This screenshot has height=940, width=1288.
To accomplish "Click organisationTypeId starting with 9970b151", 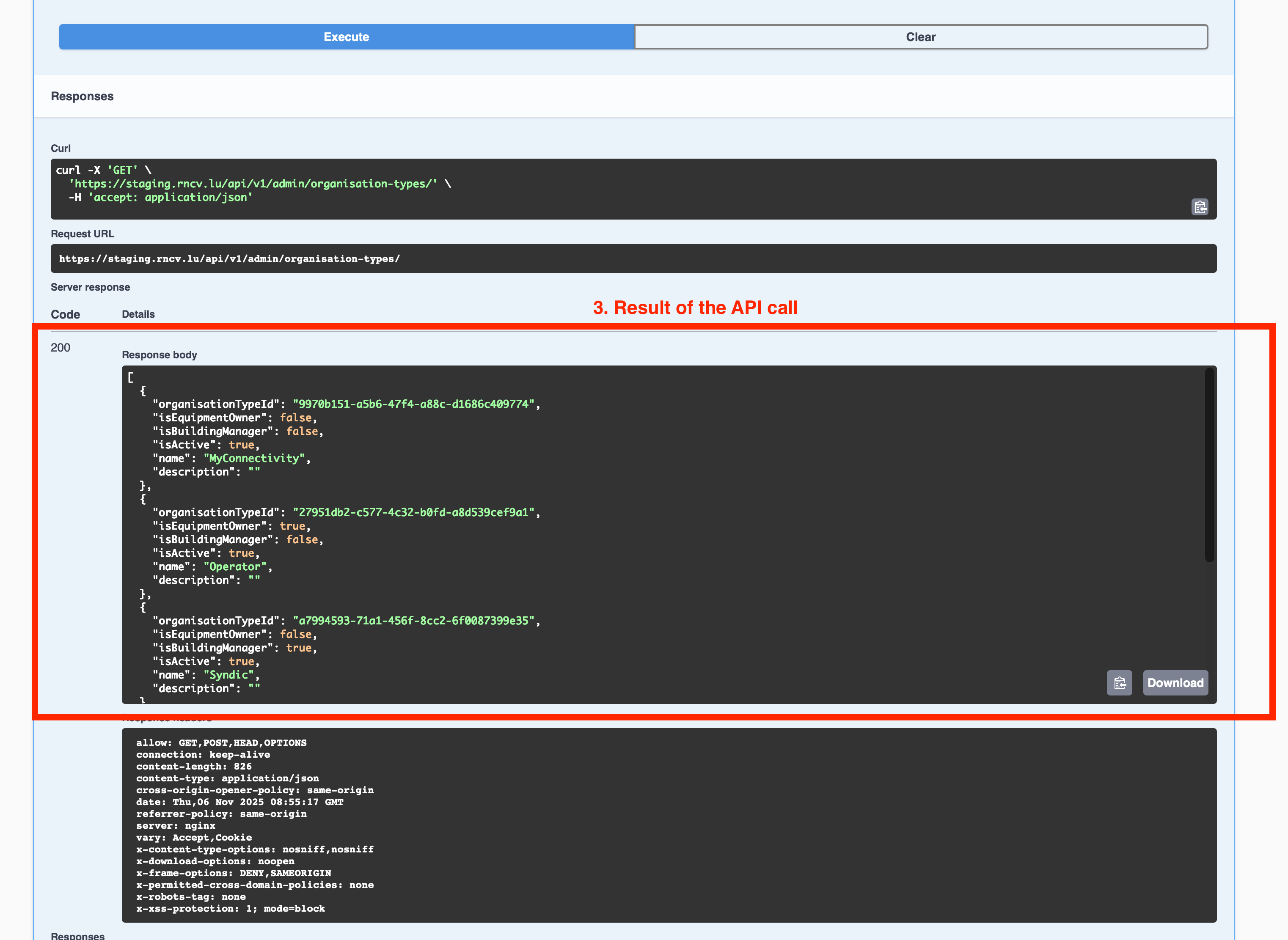I will (x=413, y=404).
